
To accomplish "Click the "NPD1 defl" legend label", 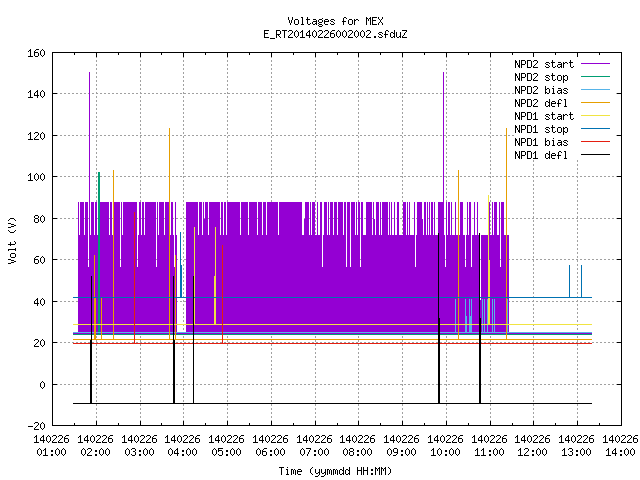I will tap(541, 156).
